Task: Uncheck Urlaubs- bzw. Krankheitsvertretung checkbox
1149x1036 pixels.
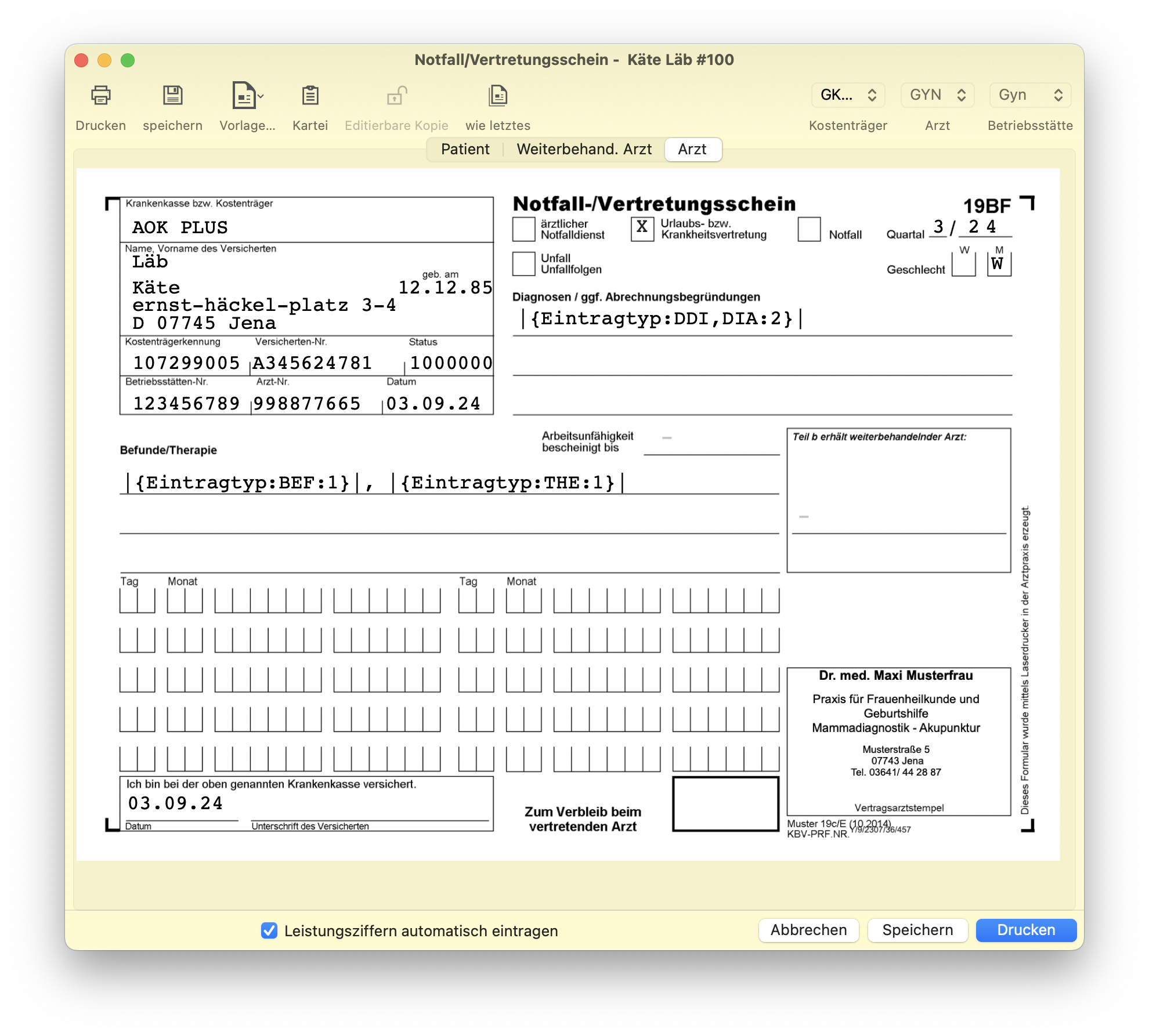Action: tap(642, 229)
